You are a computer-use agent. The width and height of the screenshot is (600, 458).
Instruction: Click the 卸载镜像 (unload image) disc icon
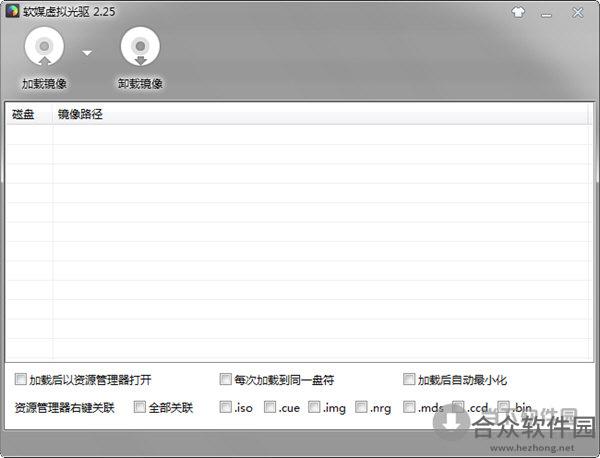click(x=140, y=46)
